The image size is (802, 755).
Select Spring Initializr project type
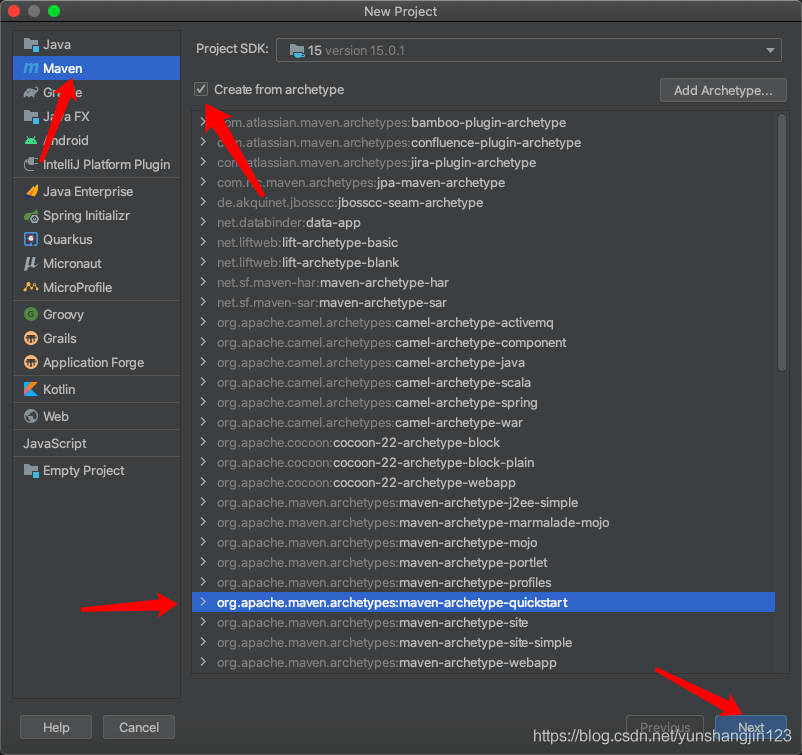(x=96, y=216)
